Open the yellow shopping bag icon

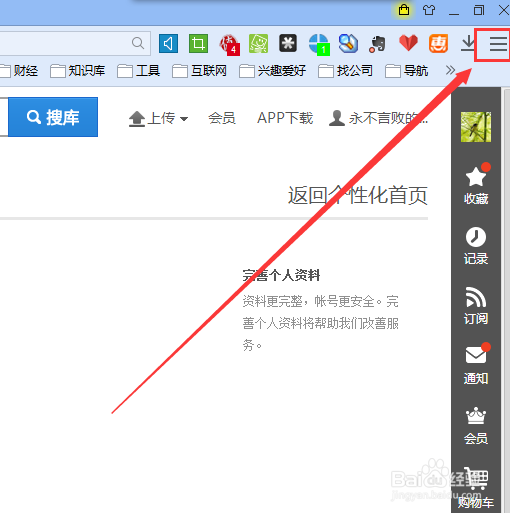click(404, 10)
